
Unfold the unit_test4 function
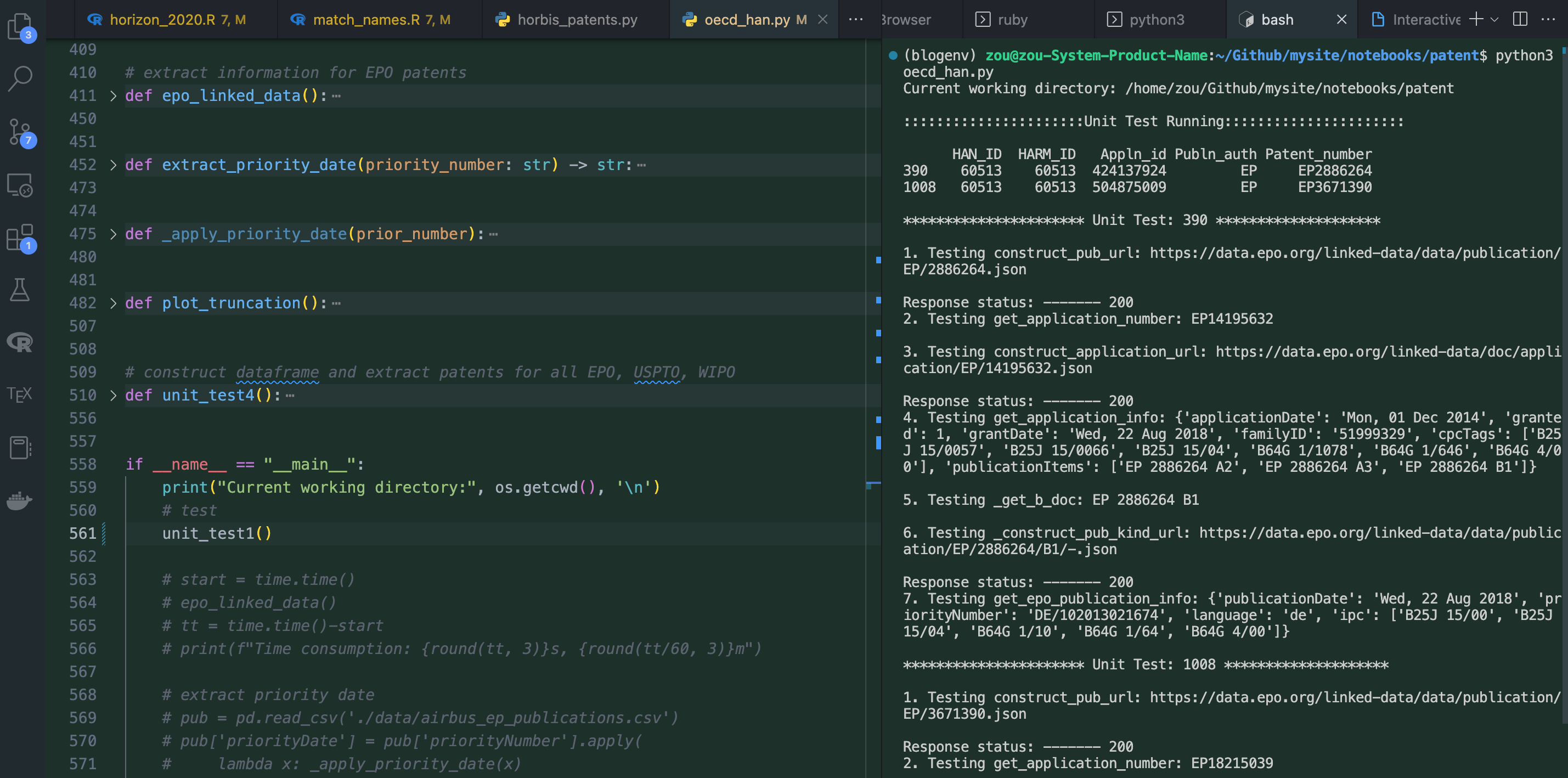coord(113,396)
